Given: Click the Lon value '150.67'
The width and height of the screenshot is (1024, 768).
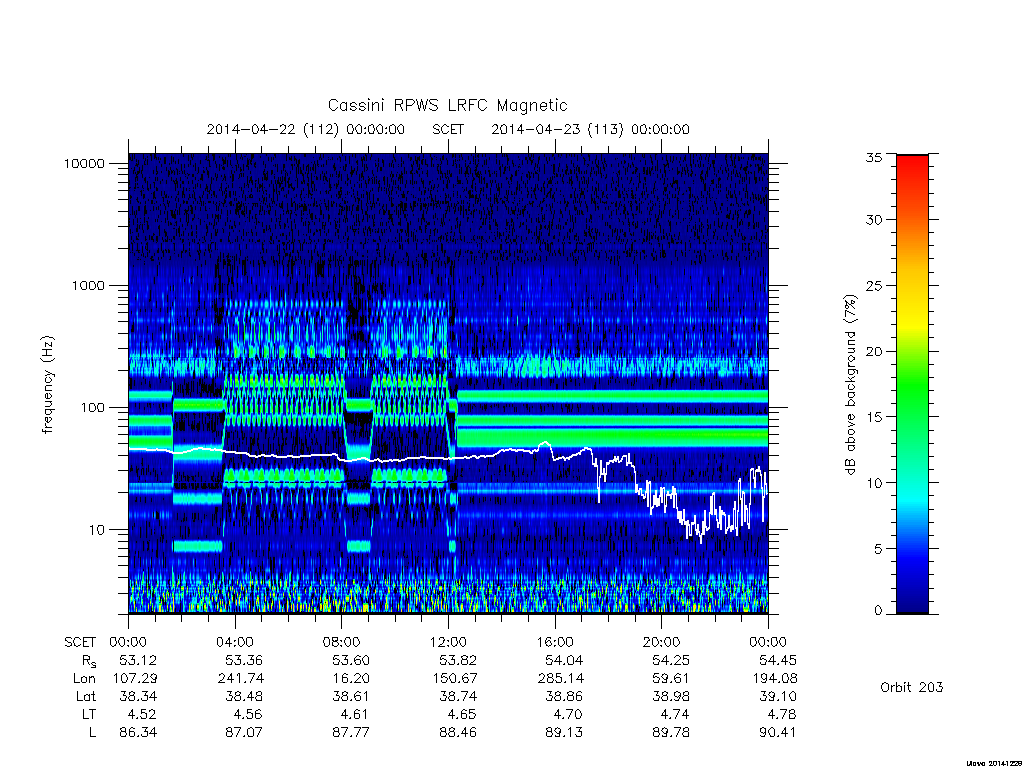Looking at the screenshot, I should coord(455,679).
